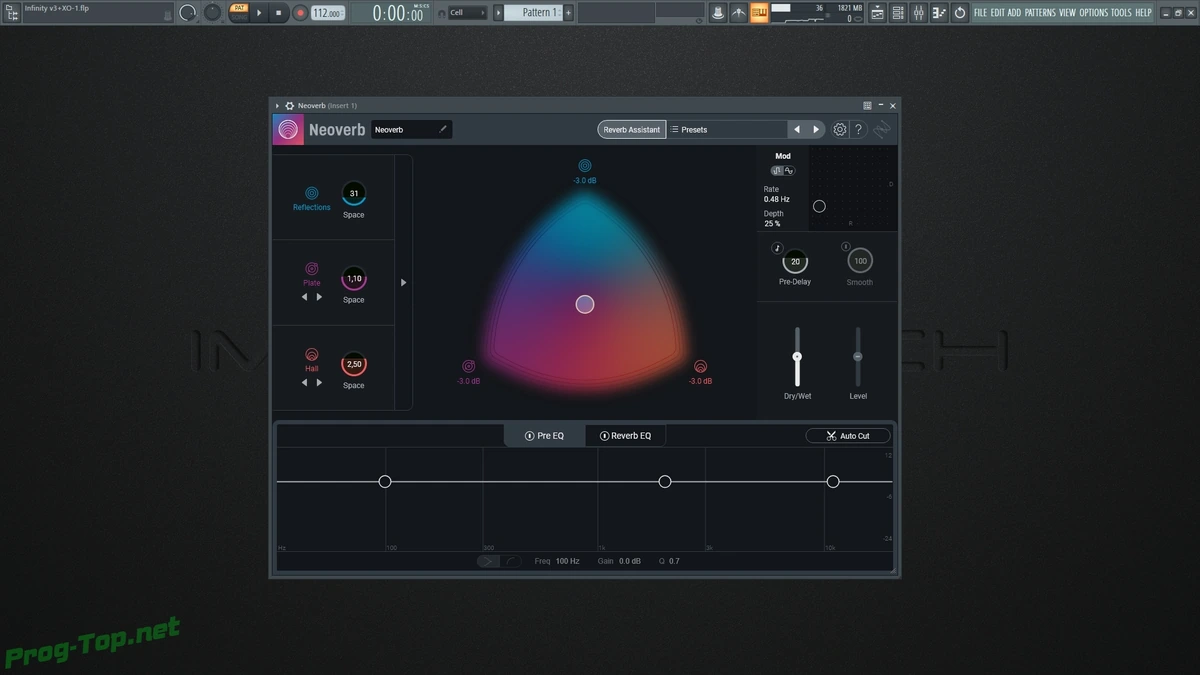Select previous Hall type arrow
Image resolution: width=1200 pixels, height=675 pixels.
305,383
